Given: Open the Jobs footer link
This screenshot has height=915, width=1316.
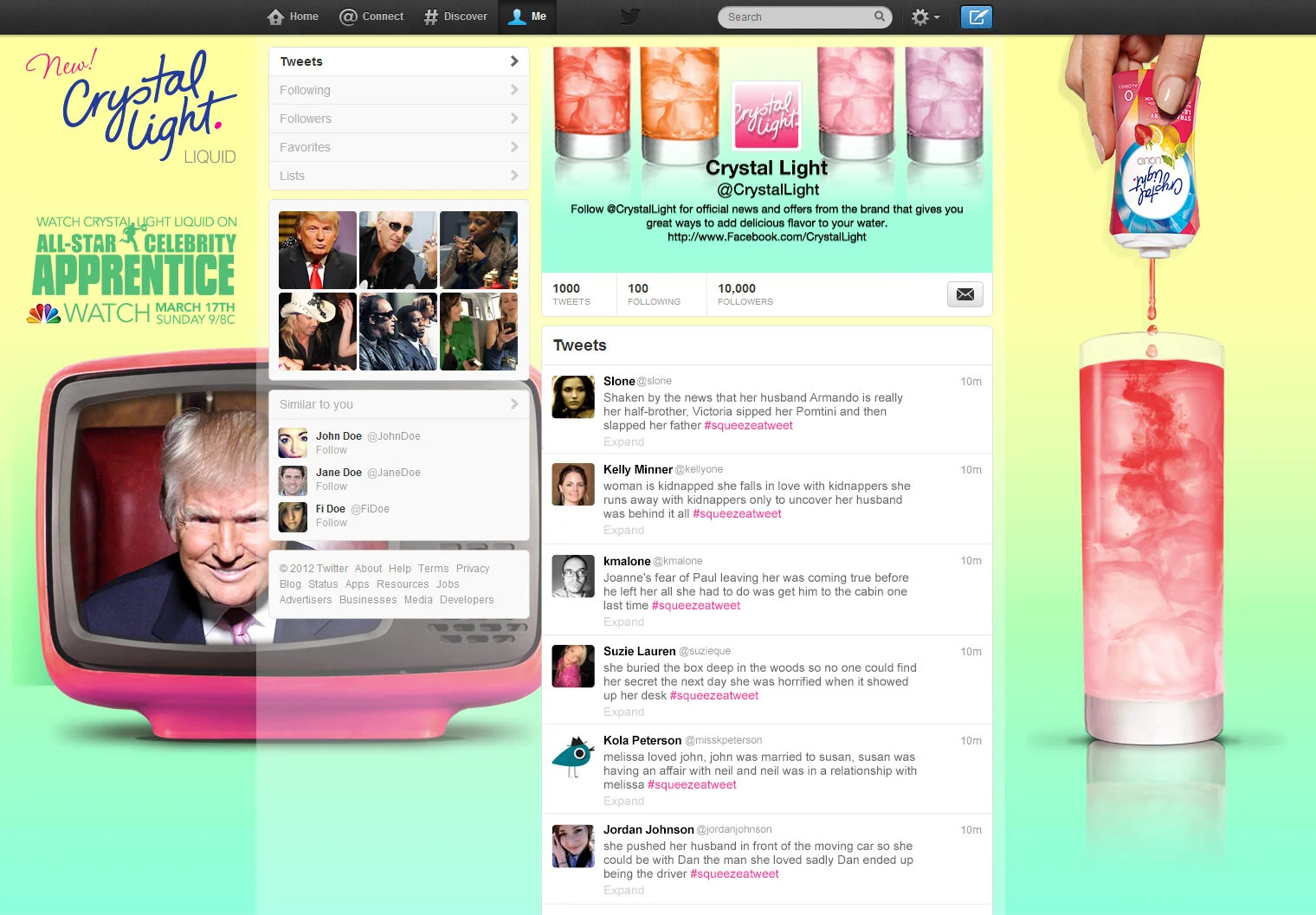Looking at the screenshot, I should coord(448,584).
